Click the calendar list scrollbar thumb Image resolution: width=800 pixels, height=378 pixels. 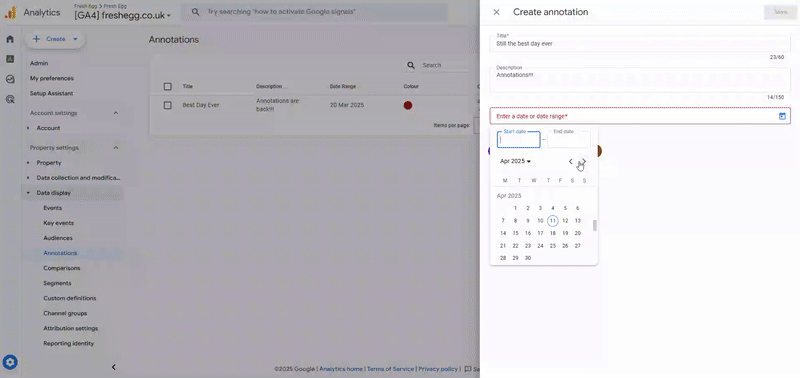click(x=594, y=225)
